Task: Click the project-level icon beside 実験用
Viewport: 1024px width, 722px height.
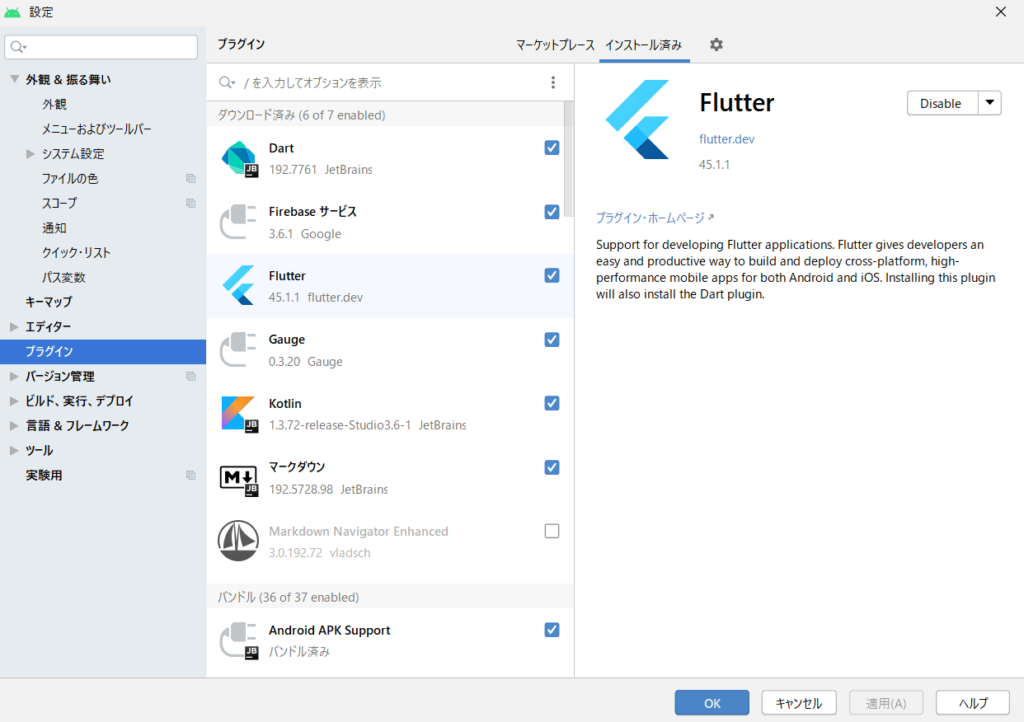Action: click(x=191, y=475)
